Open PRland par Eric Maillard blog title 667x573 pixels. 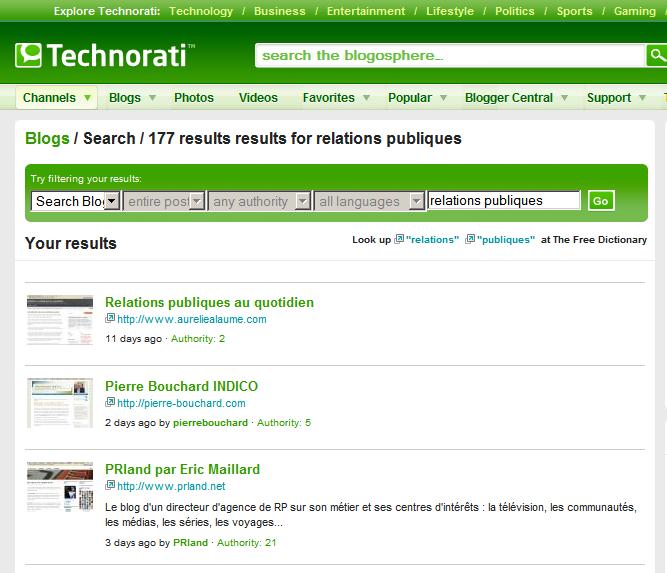pos(182,470)
